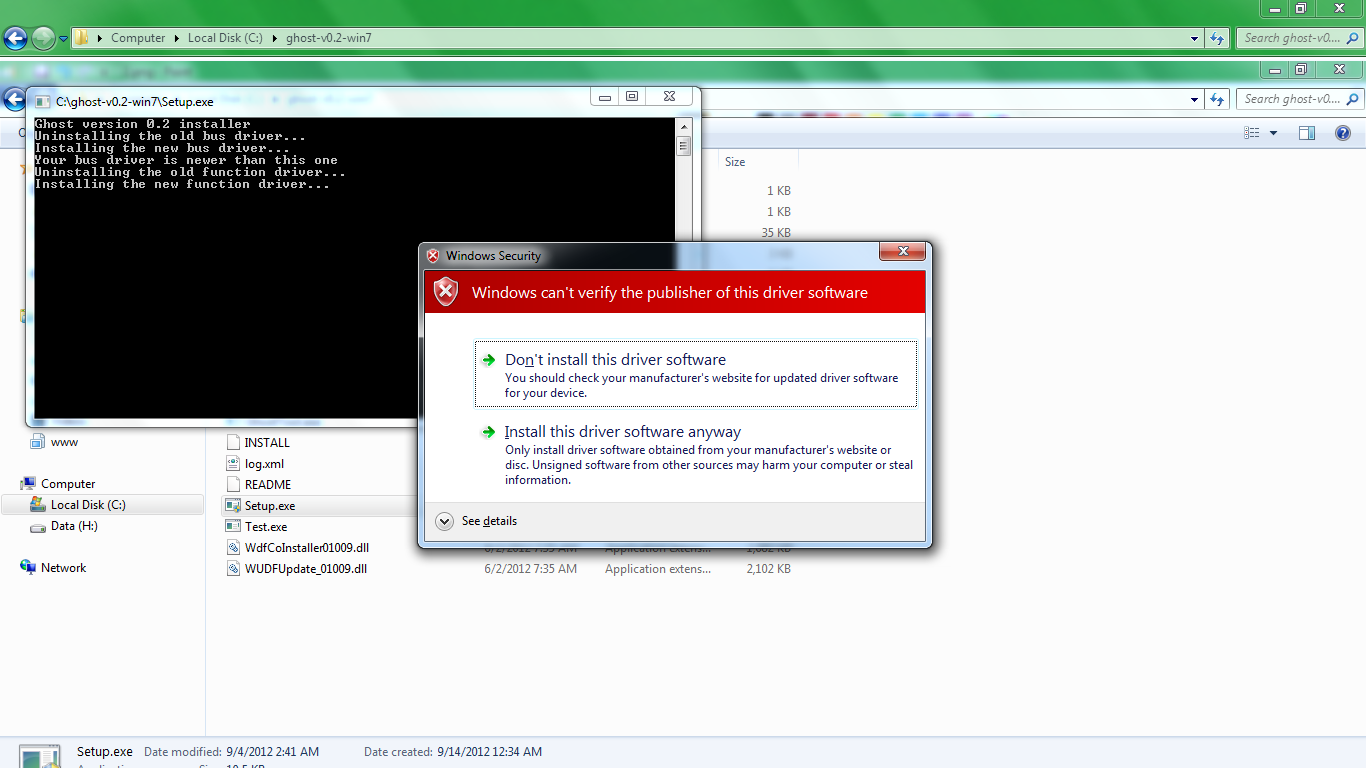This screenshot has height=768, width=1366.
Task: Select the log.xml file icon
Action: coord(234,463)
